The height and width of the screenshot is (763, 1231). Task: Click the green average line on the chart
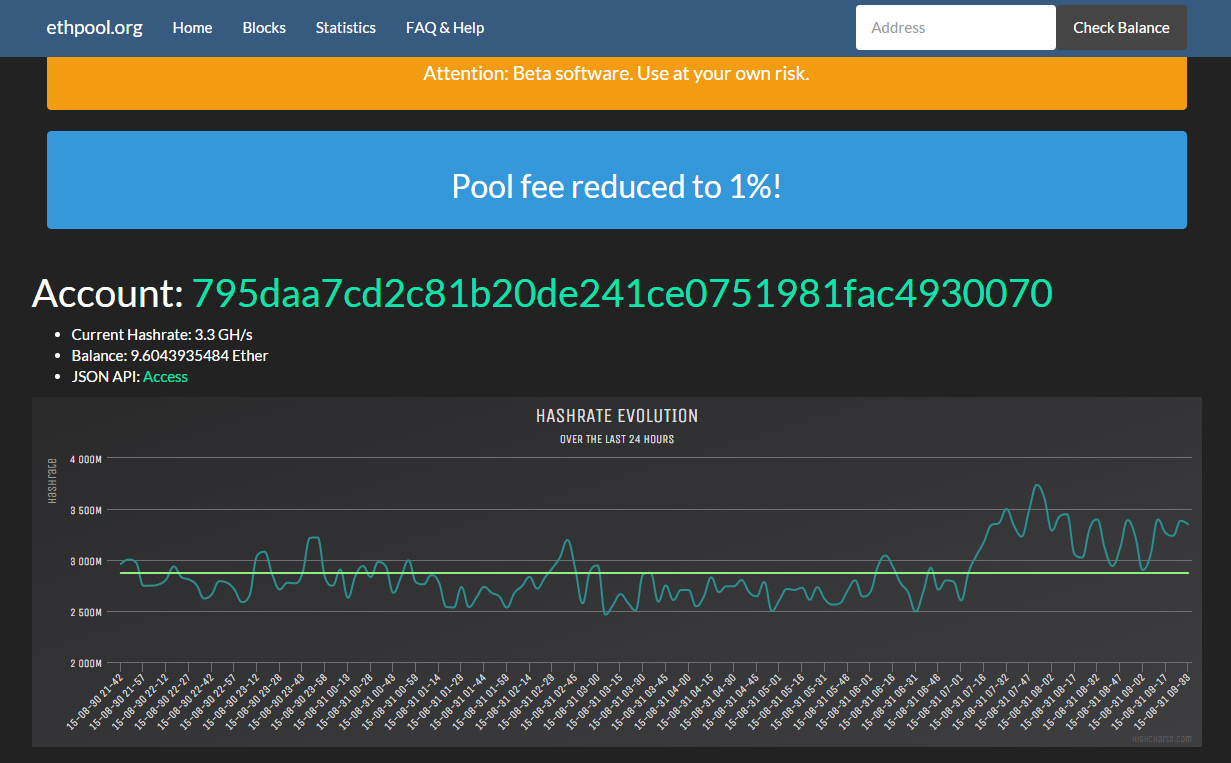500,573
